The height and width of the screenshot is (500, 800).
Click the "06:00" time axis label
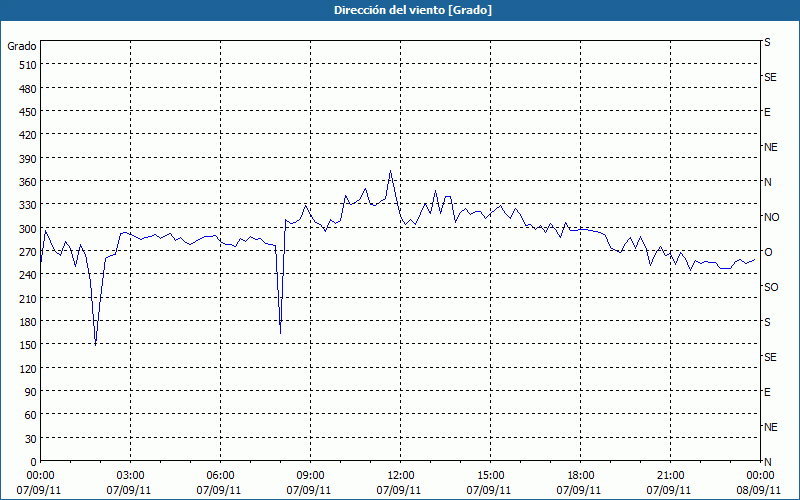[220, 476]
